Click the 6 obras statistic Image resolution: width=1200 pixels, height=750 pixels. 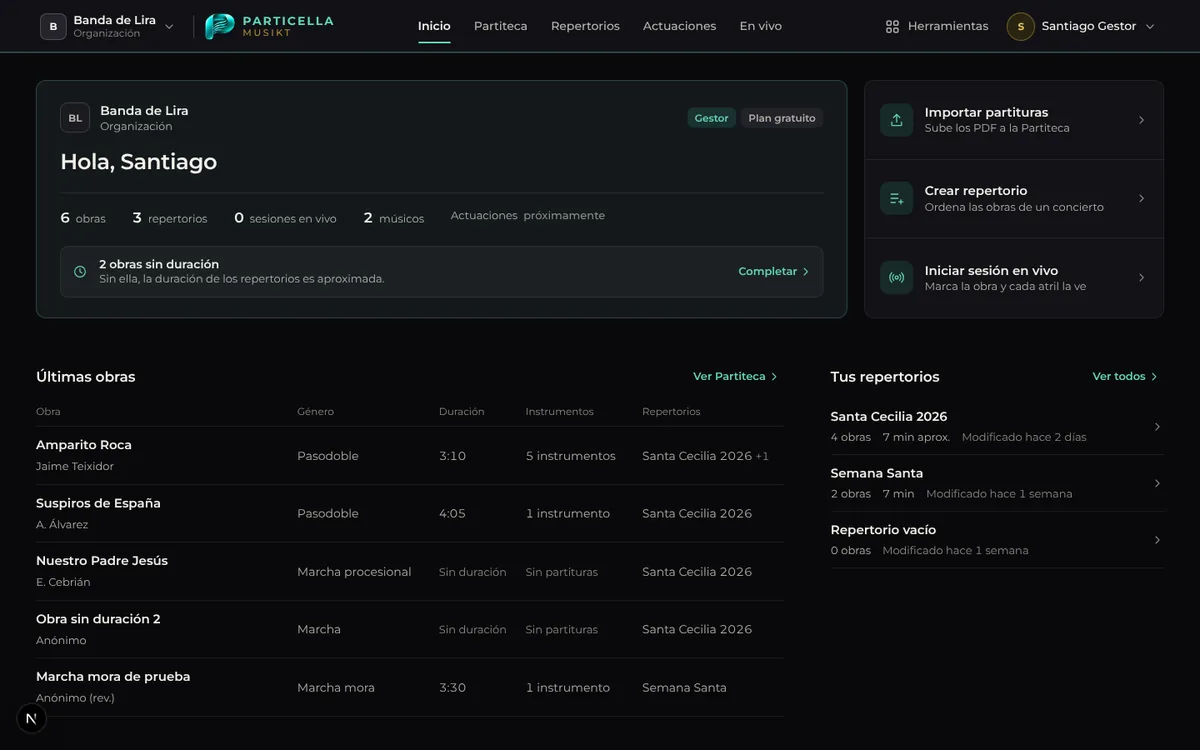point(83,218)
